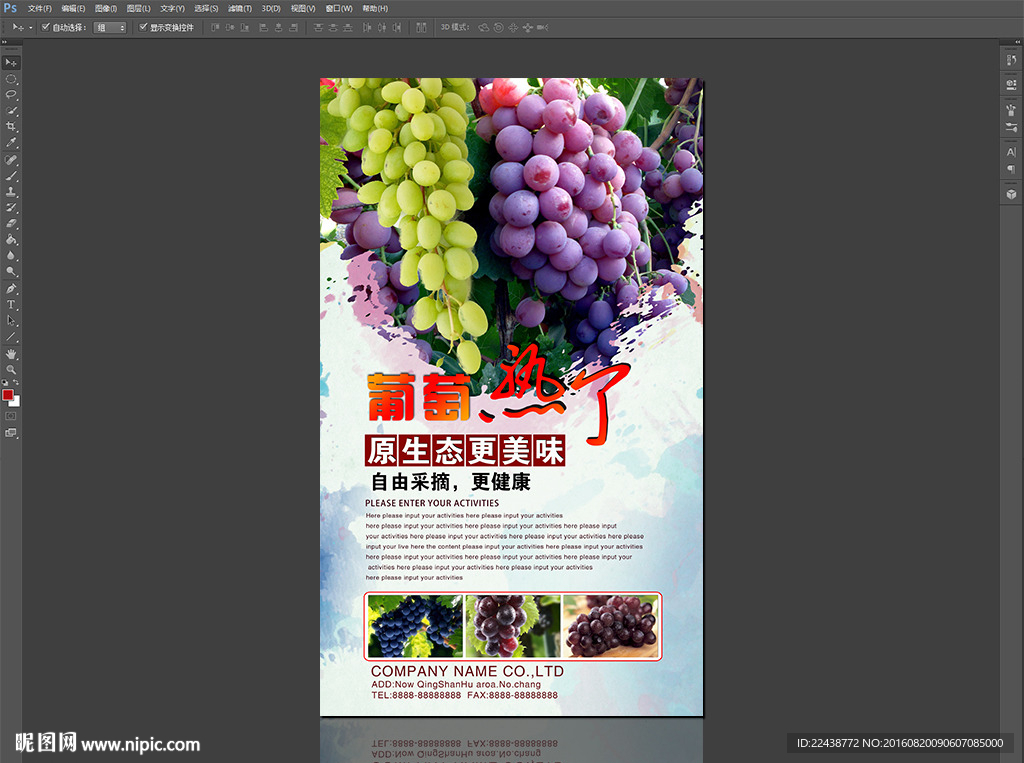
Task: Select the Zoom tool
Action: [x=11, y=370]
